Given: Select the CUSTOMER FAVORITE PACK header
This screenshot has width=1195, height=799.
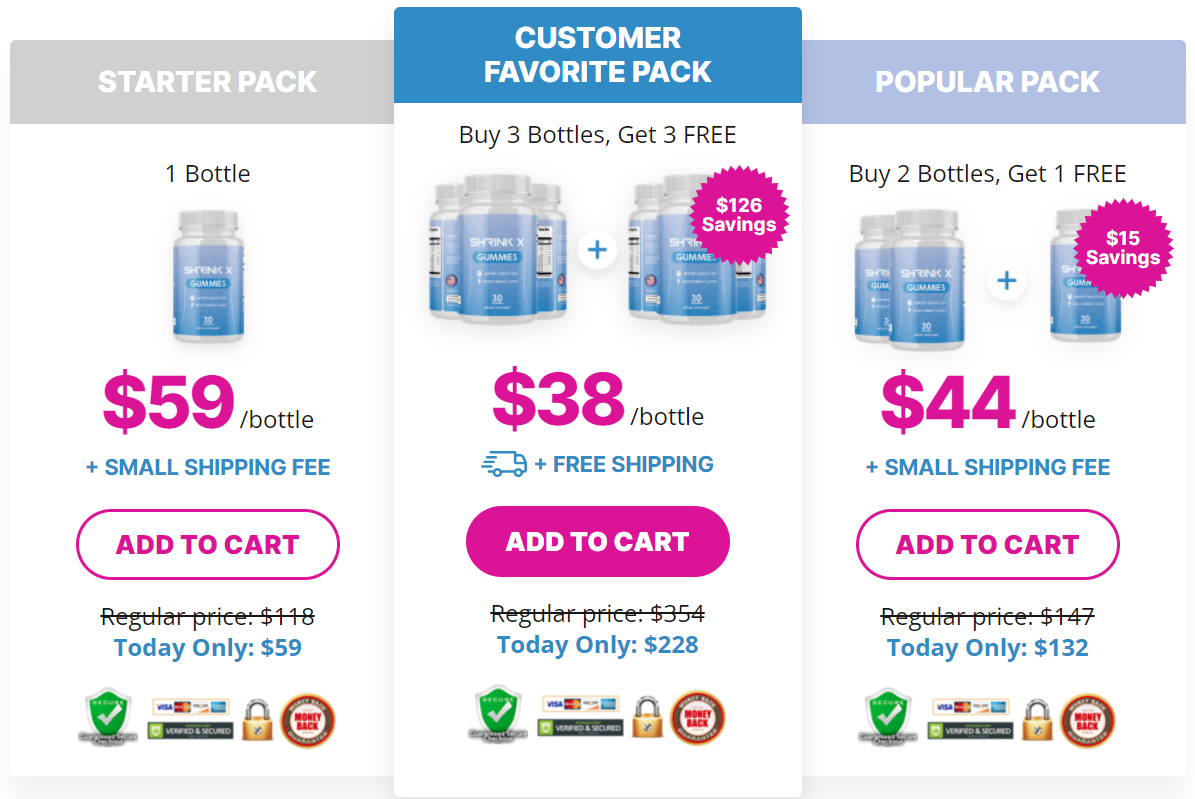Looking at the screenshot, I should (597, 54).
